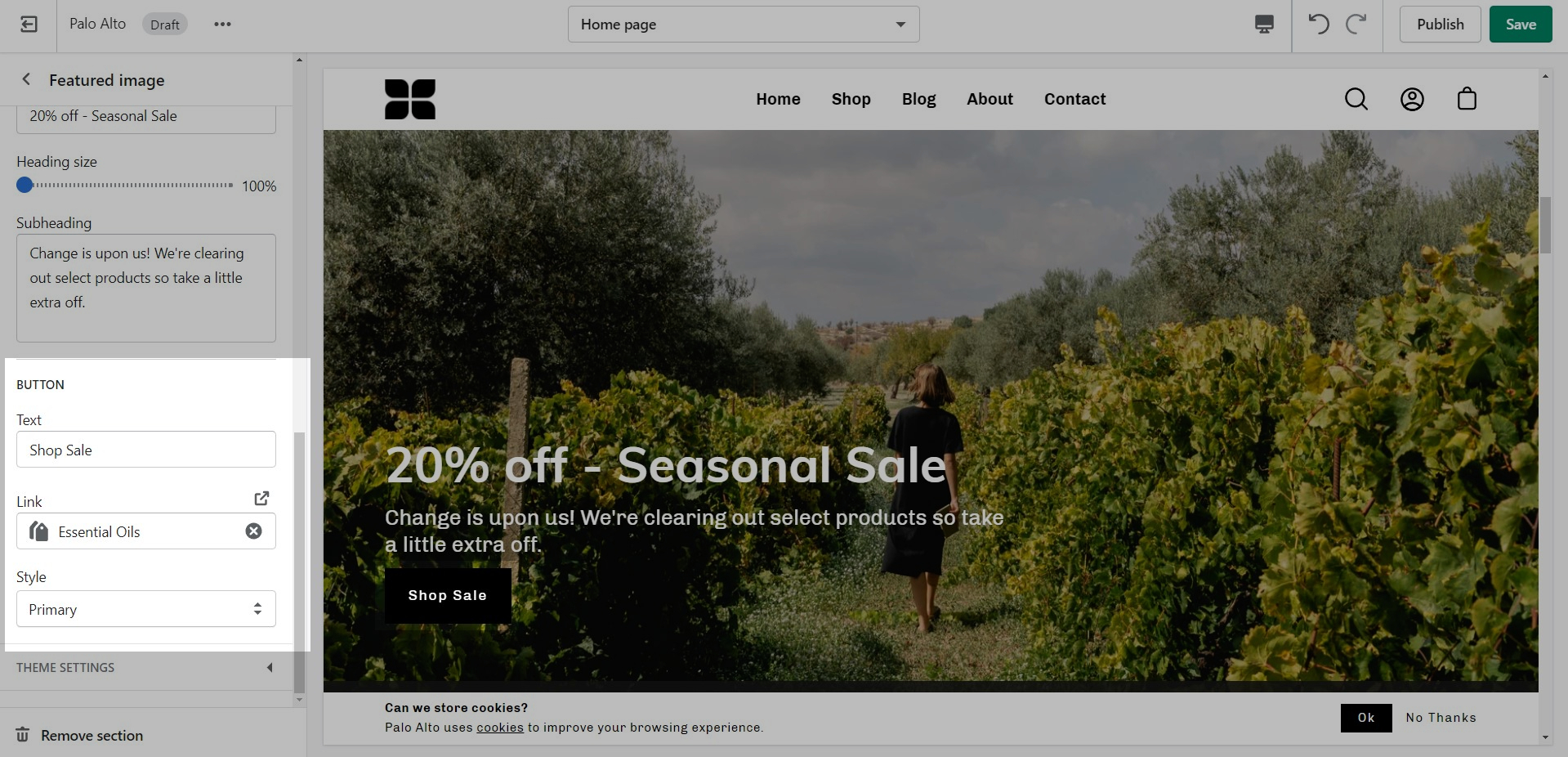Open linked page via external link icon
1568x757 pixels.
261,498
